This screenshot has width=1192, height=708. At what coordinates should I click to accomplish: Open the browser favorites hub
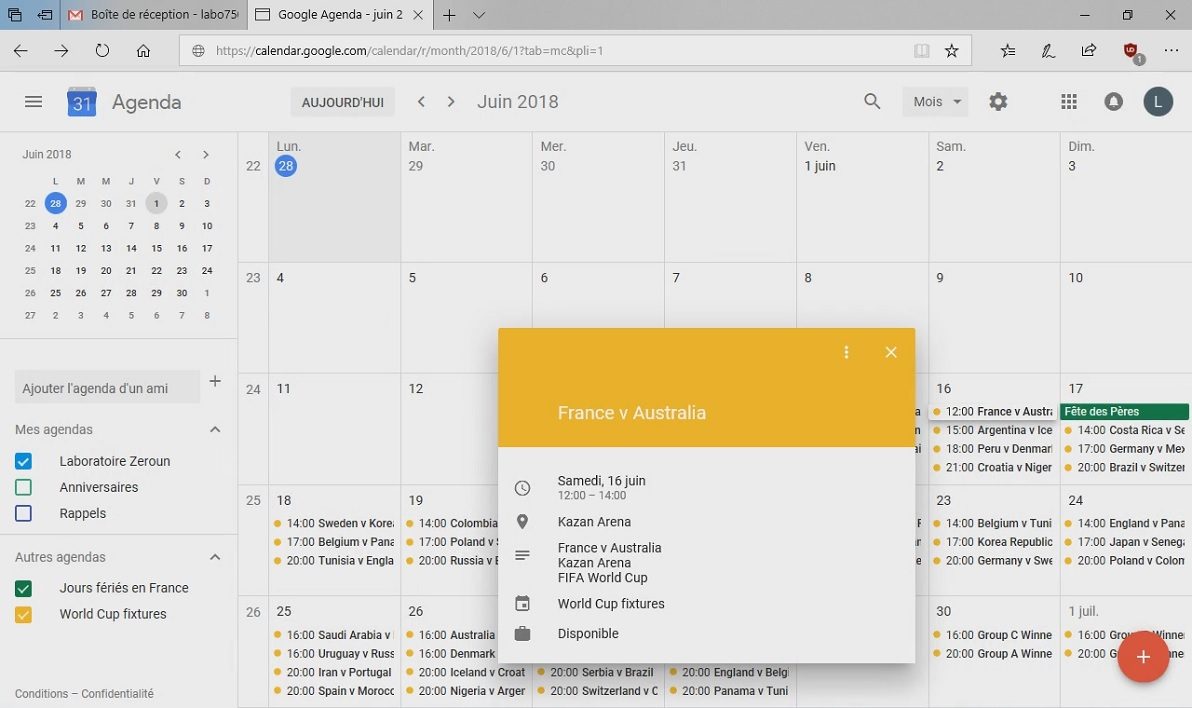click(1008, 51)
